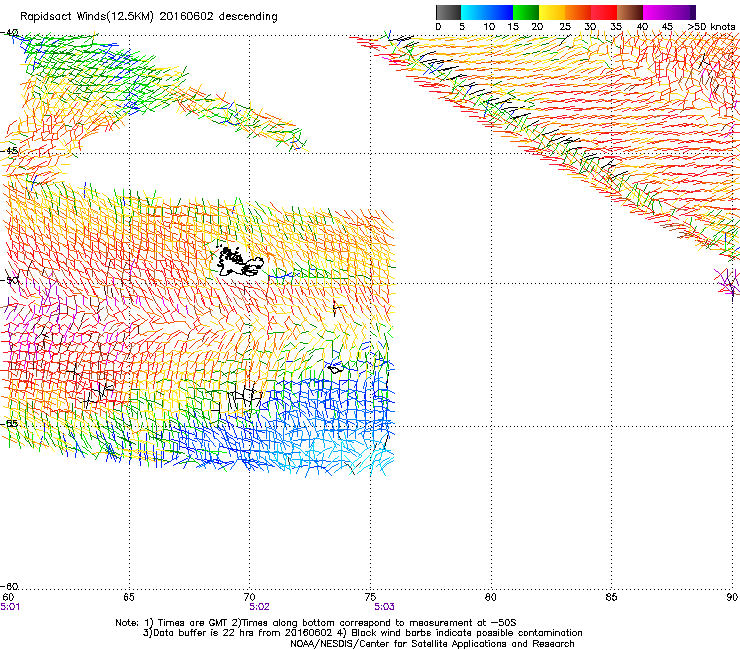
Task: Click the green 15-20 knots color bar segment
Action: (526, 12)
